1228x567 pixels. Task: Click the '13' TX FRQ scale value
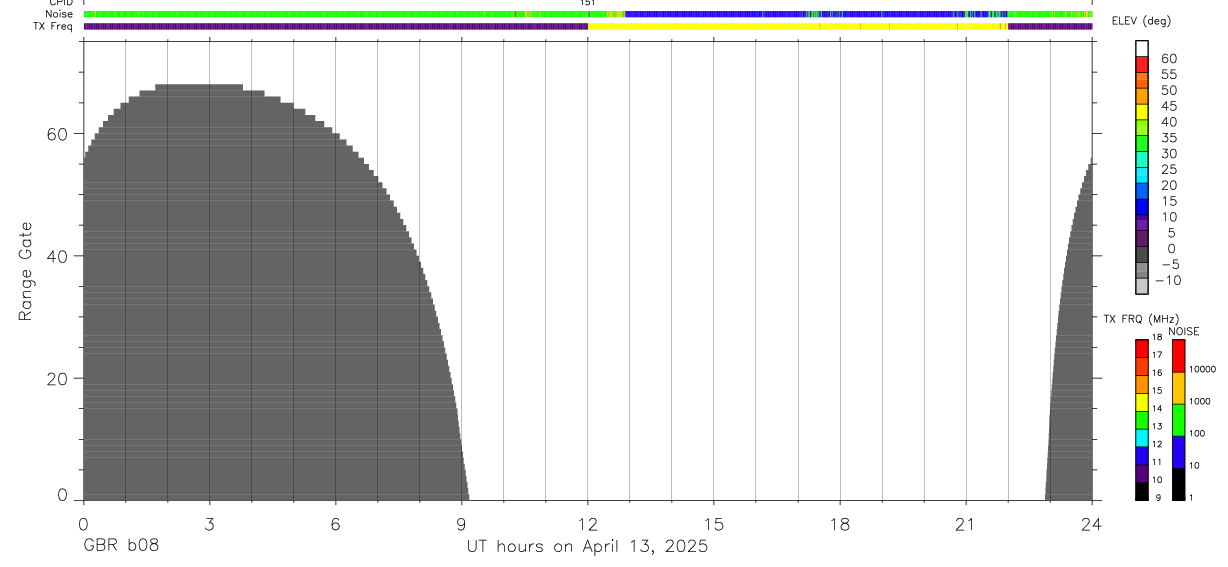[1156, 426]
